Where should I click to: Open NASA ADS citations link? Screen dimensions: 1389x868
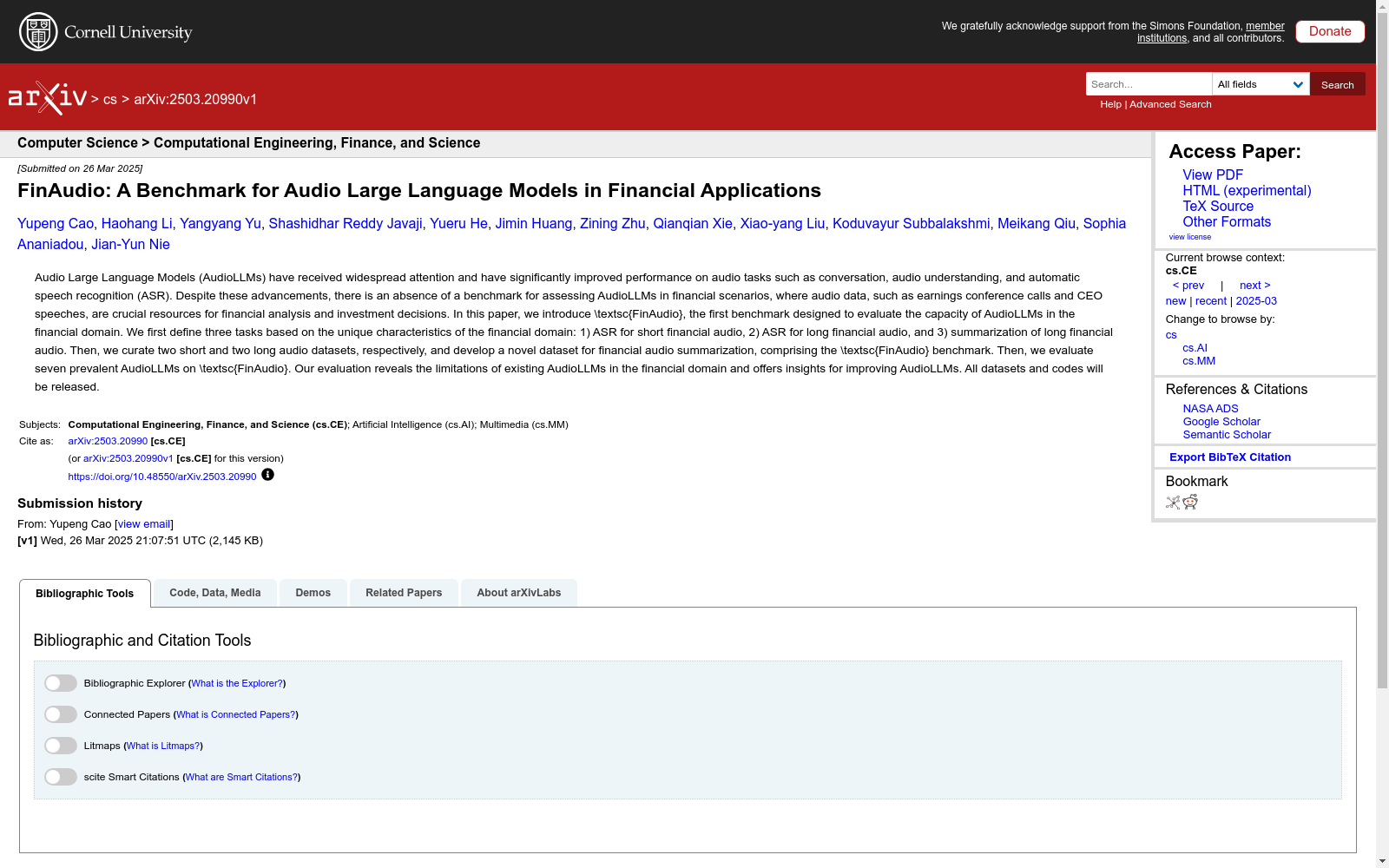pos(1210,409)
